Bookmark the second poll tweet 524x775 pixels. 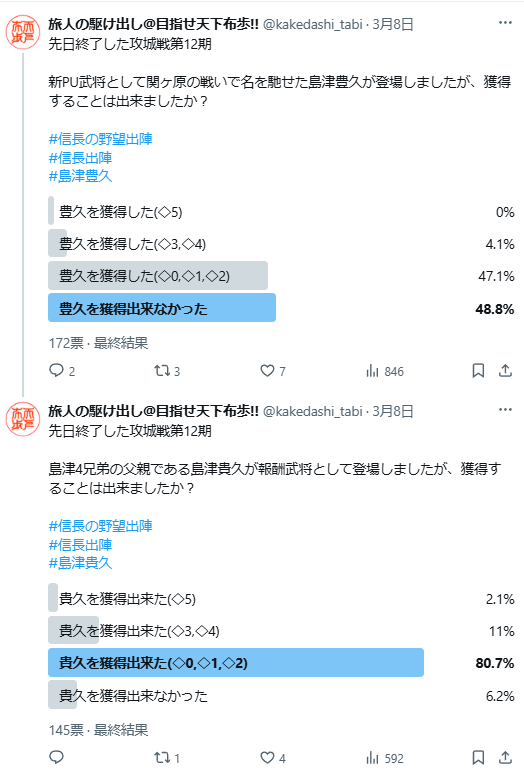(478, 758)
